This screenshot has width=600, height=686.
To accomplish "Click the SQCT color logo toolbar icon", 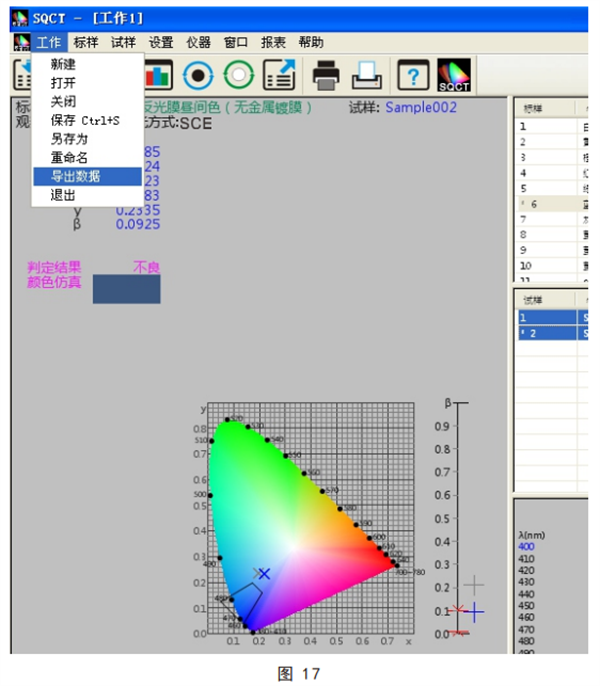I will click(454, 75).
